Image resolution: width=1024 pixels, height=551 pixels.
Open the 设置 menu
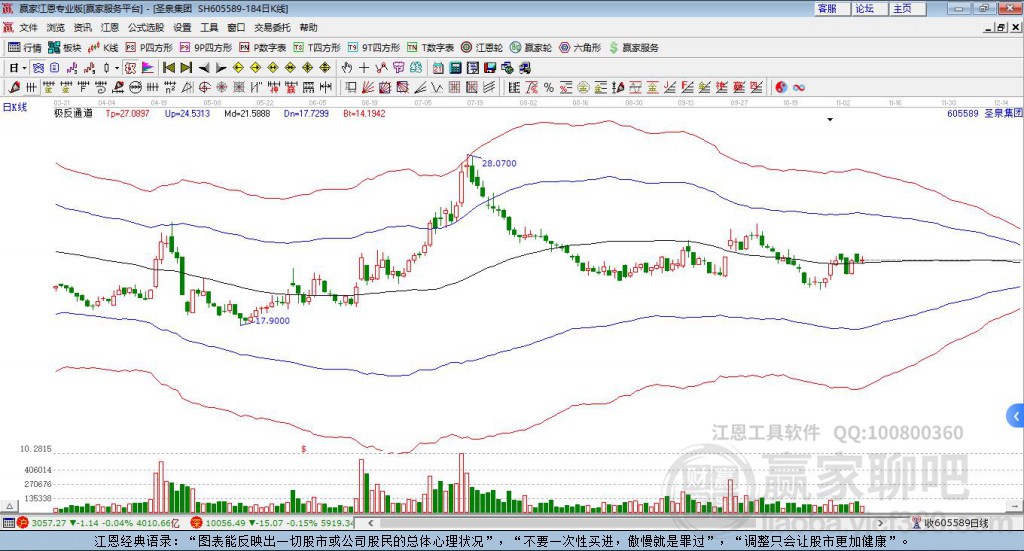pyautogui.click(x=182, y=27)
